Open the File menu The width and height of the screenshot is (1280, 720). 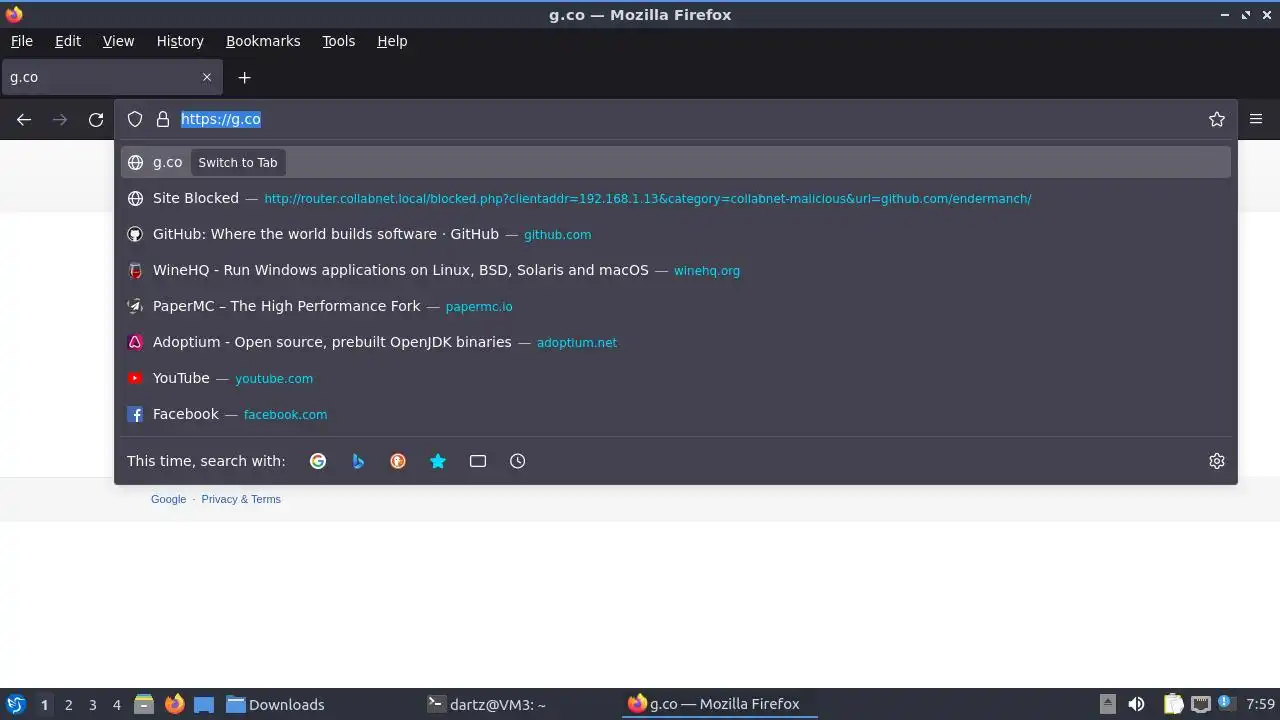tap(21, 41)
